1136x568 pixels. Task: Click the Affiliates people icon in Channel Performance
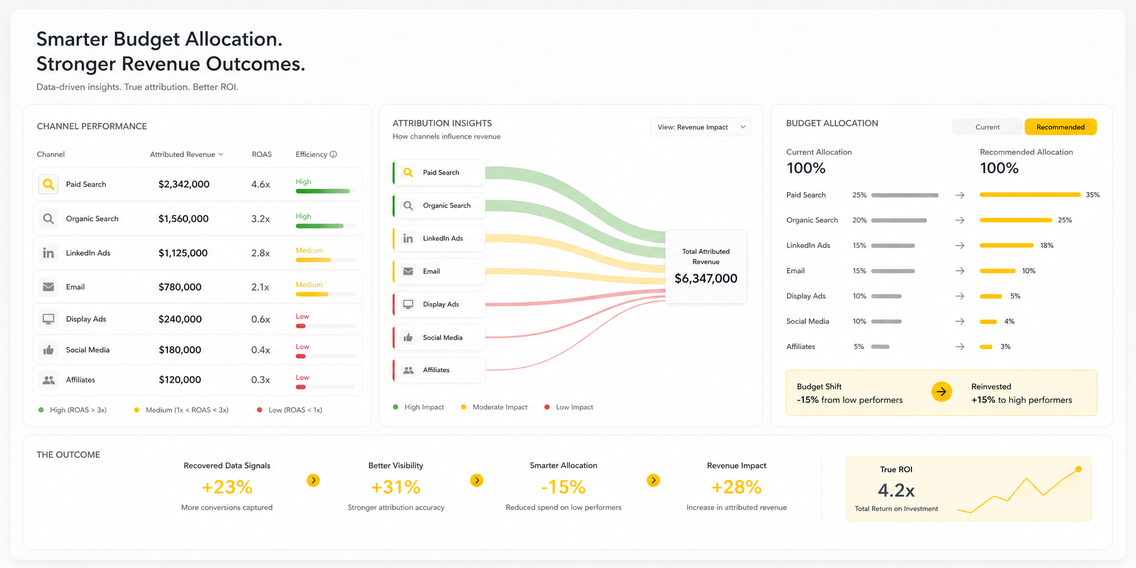[x=49, y=380]
